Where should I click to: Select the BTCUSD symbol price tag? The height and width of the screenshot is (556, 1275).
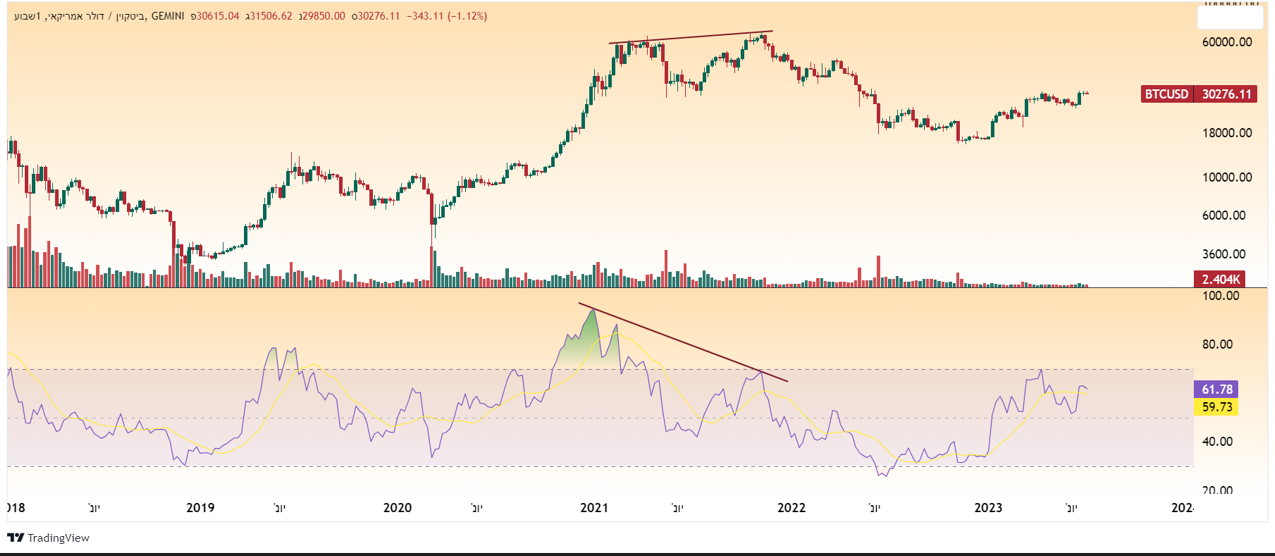coord(1167,94)
